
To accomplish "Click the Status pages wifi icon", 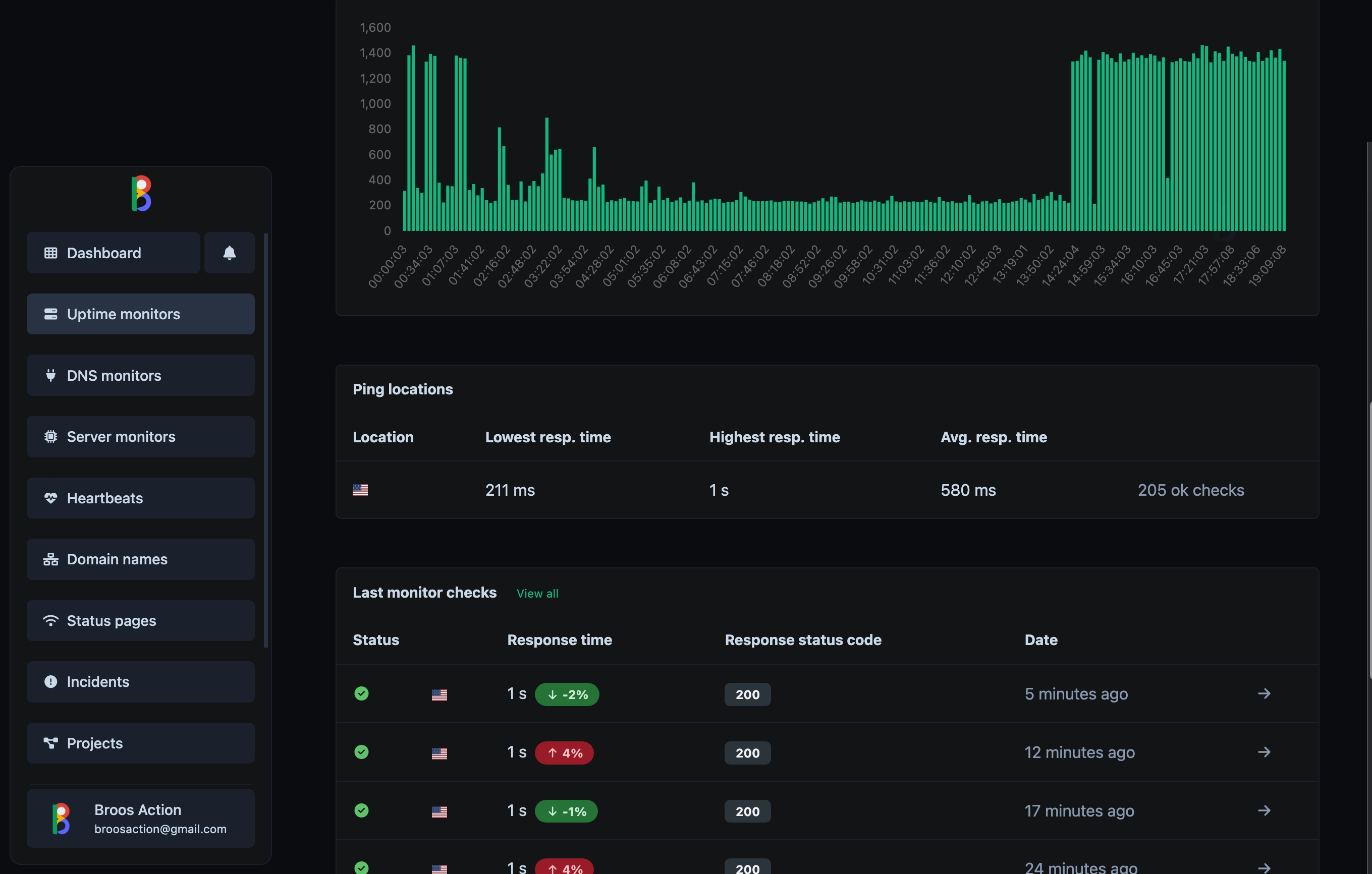I will 50,621.
